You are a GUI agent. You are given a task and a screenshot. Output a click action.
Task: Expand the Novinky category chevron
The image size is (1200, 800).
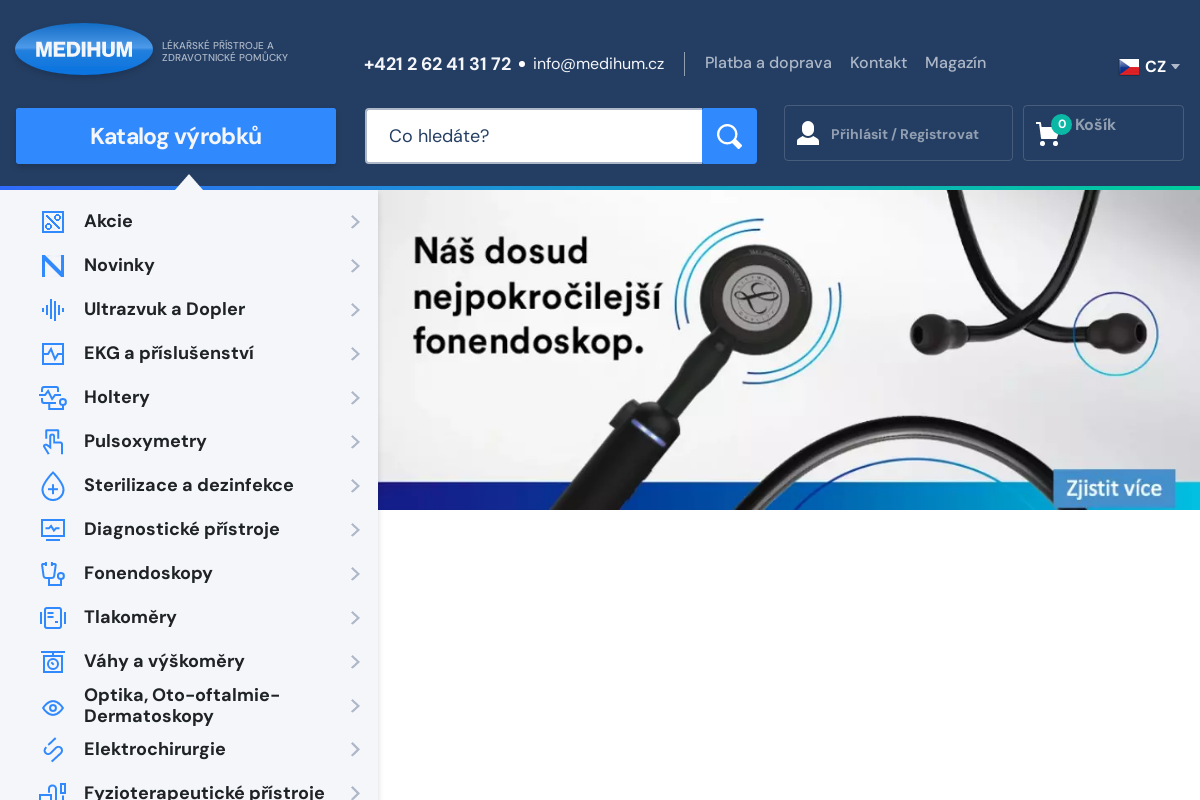pyautogui.click(x=355, y=266)
